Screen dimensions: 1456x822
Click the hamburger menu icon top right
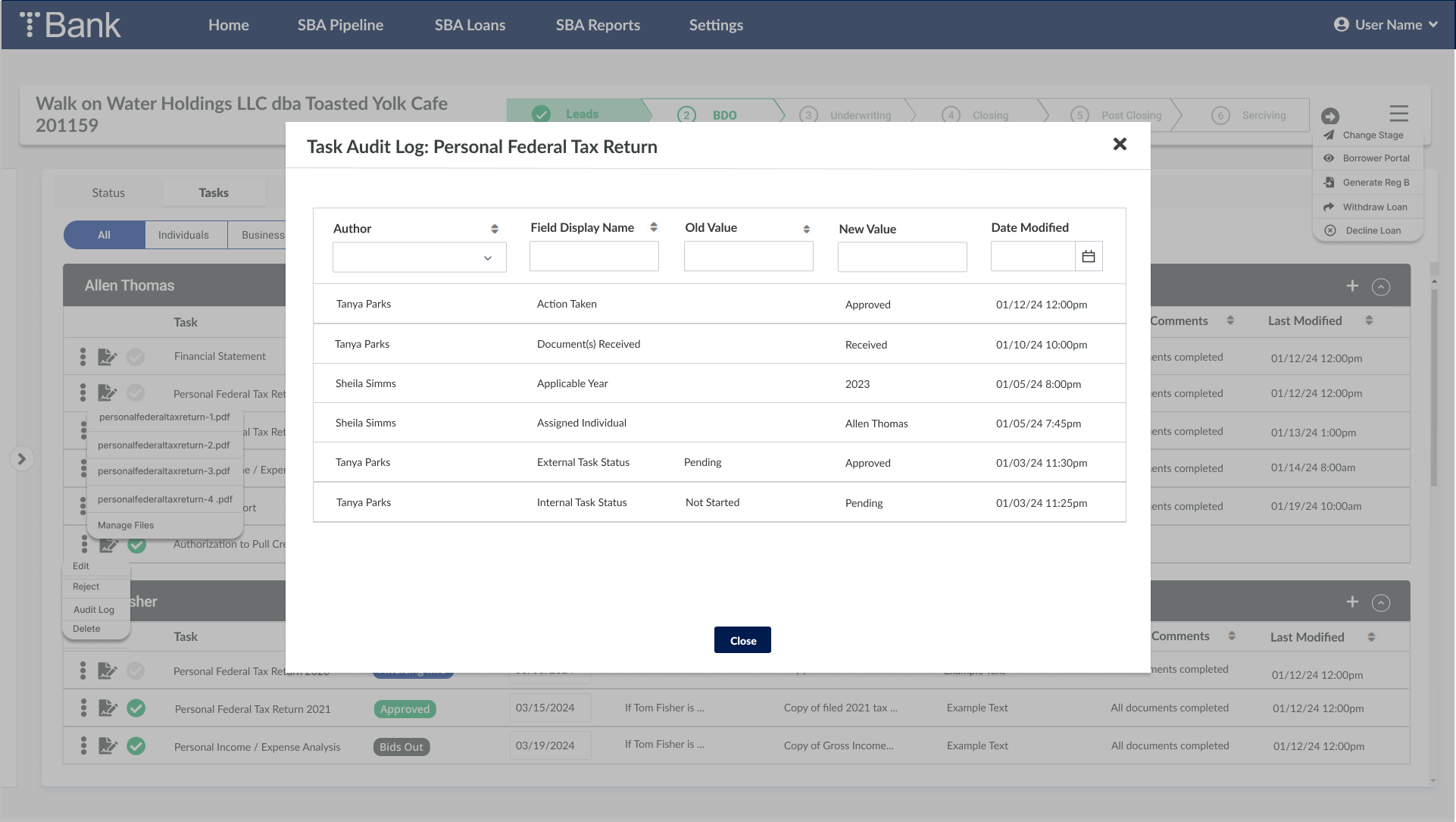(x=1398, y=114)
